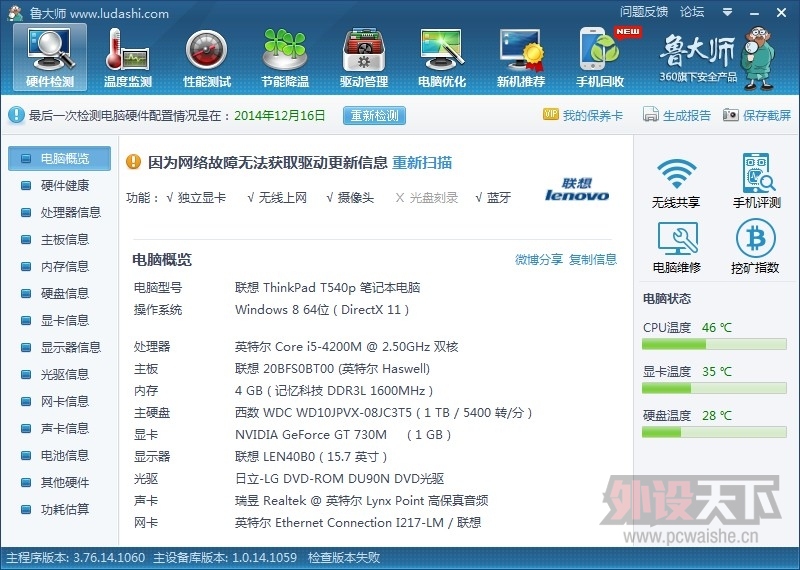Viewport: 800px width, 570px height.
Task: Click the 复制信息 copy info link
Action: 593,259
